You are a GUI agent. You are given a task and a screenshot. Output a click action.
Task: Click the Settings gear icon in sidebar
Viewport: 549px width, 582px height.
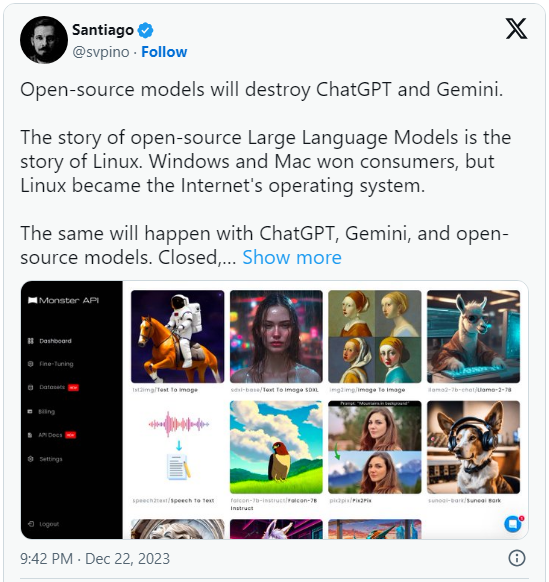(30, 459)
